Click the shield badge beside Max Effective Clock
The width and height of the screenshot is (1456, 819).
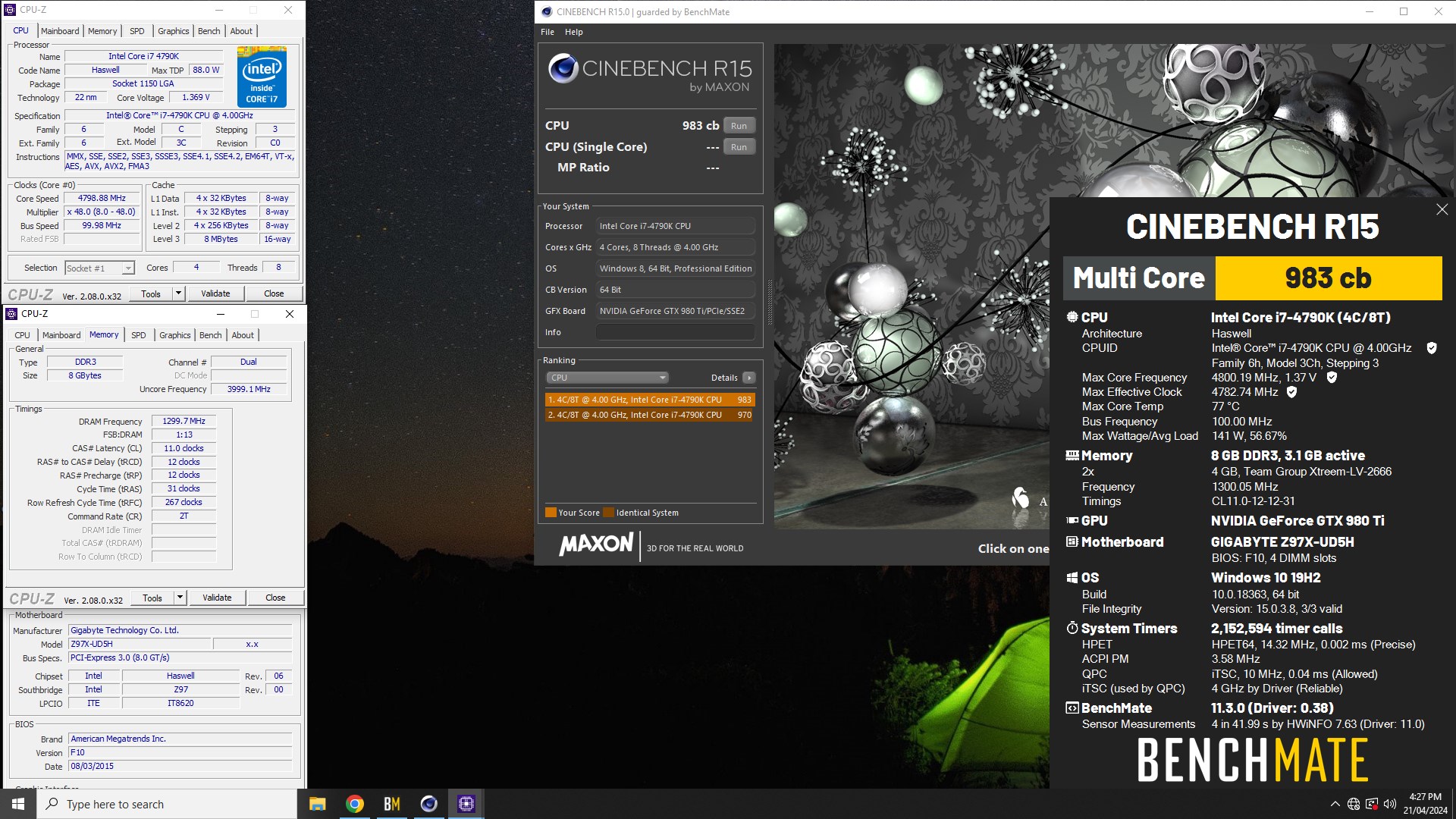coord(1291,392)
